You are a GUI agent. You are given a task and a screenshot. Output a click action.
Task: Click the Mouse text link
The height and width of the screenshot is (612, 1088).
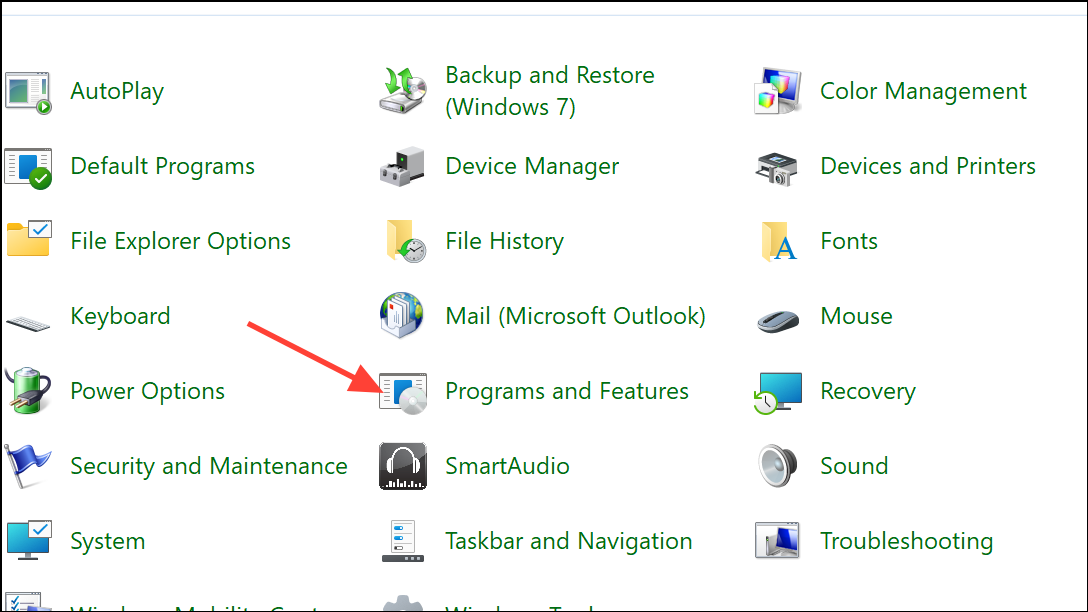856,316
